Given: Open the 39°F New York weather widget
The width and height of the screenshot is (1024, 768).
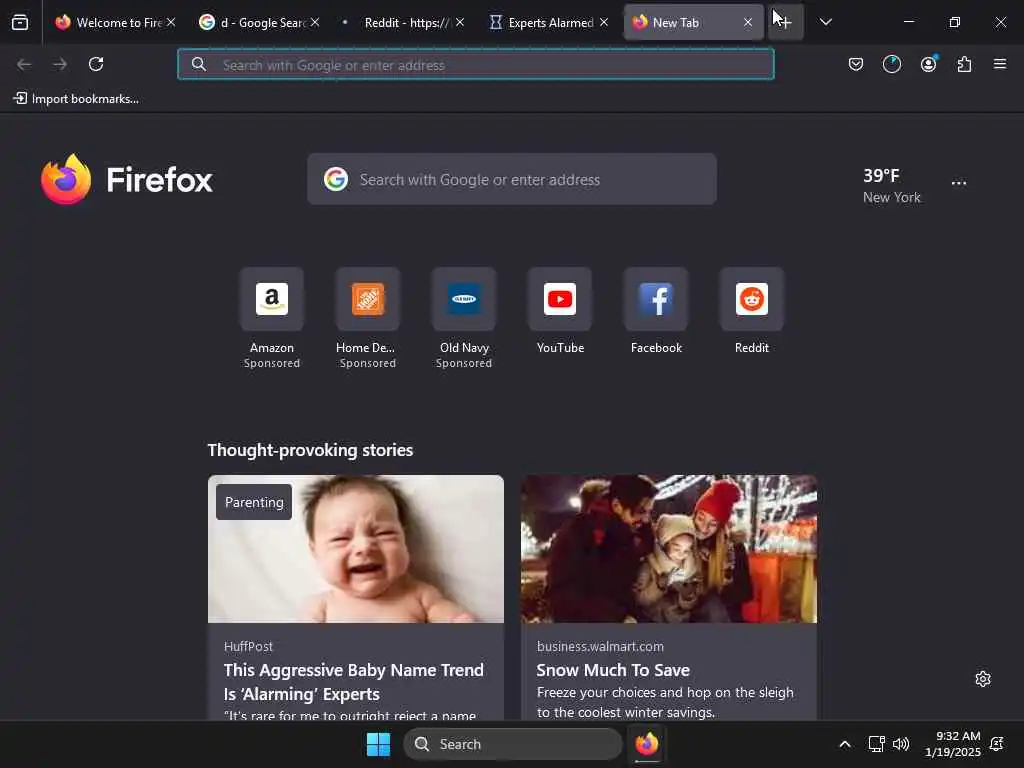Looking at the screenshot, I should tap(891, 185).
